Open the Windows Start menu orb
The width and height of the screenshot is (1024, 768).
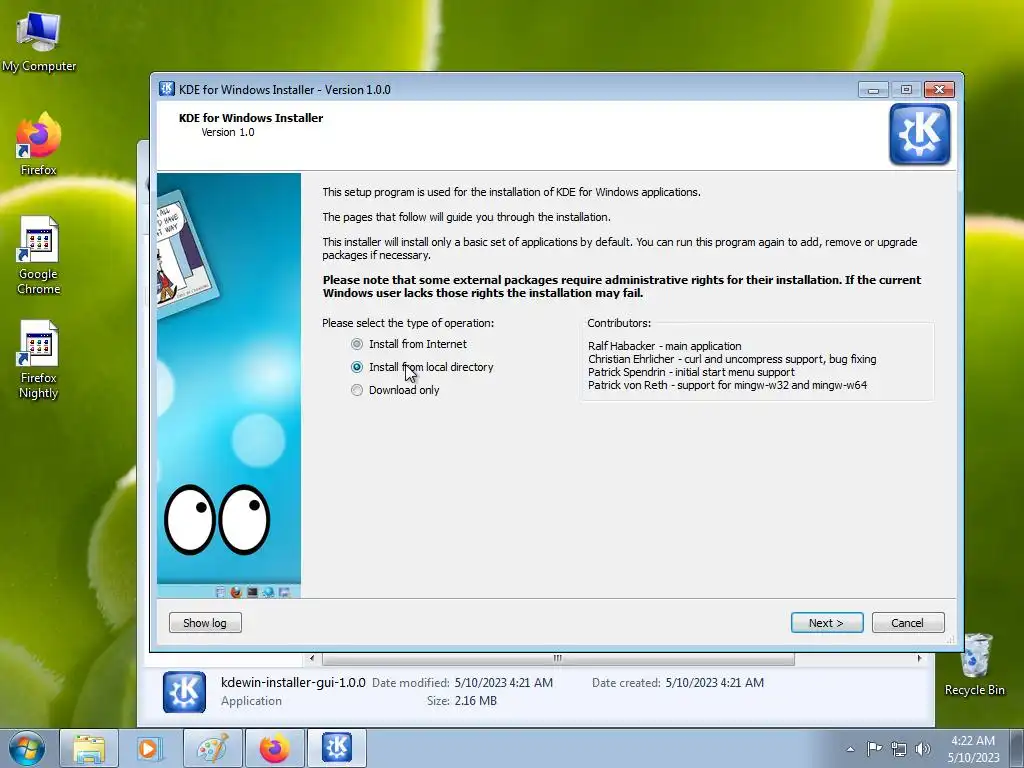[x=27, y=748]
